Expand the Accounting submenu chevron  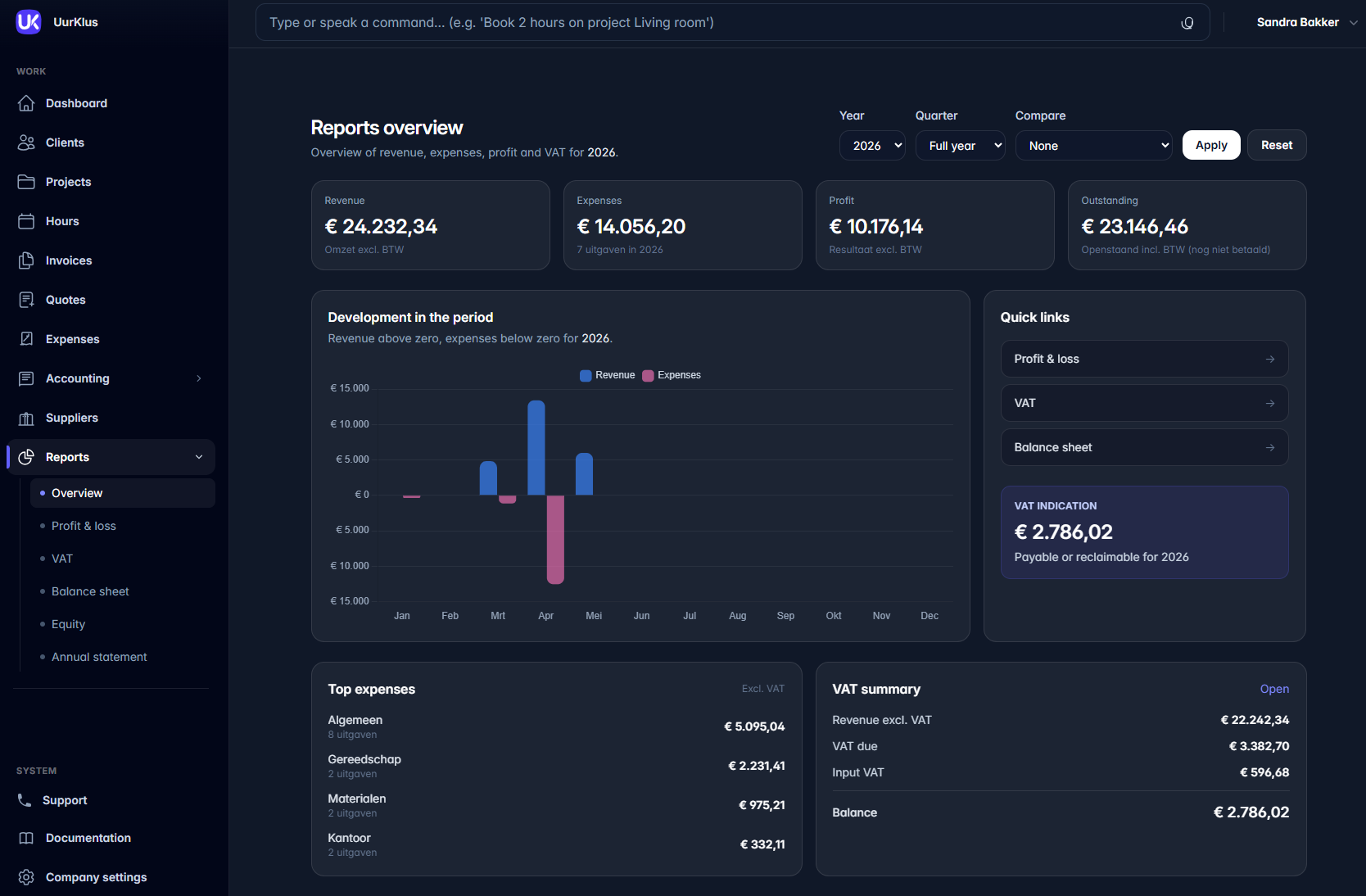(199, 378)
